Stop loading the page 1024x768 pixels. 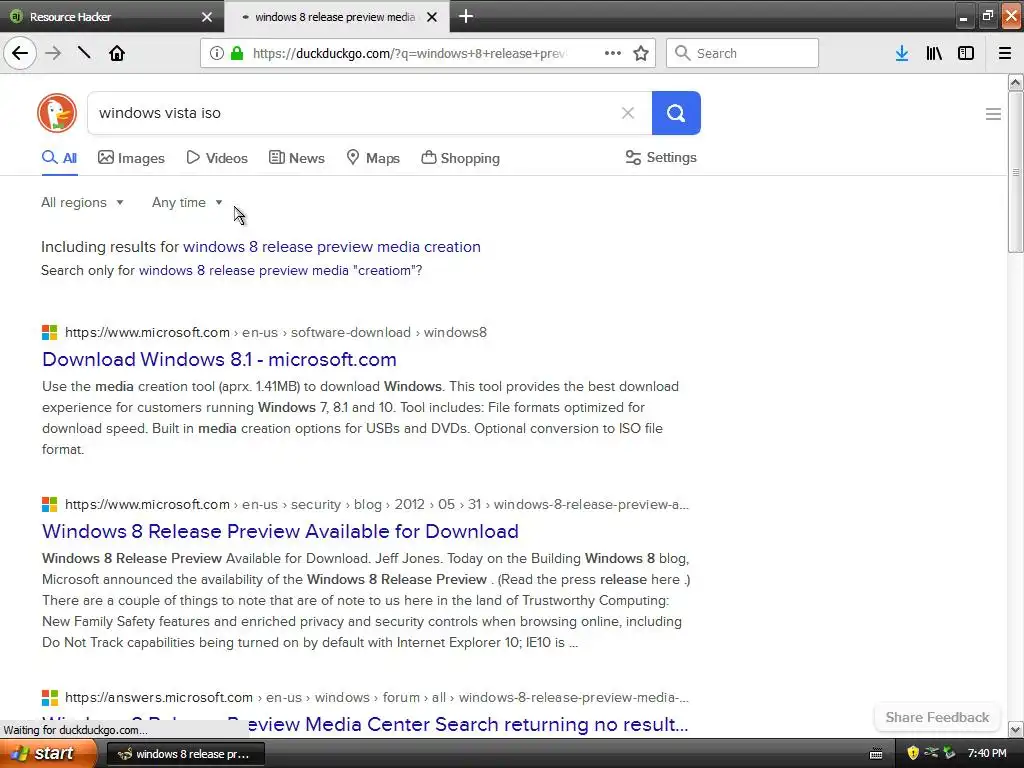tap(84, 53)
